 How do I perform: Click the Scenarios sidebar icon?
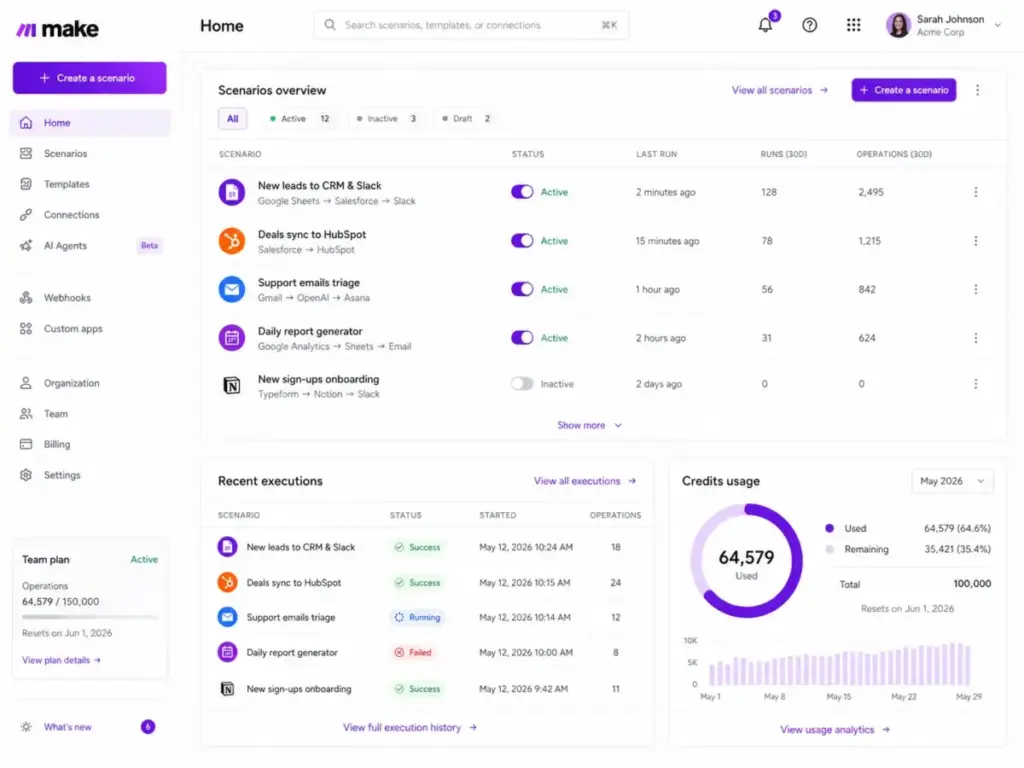coord(26,153)
